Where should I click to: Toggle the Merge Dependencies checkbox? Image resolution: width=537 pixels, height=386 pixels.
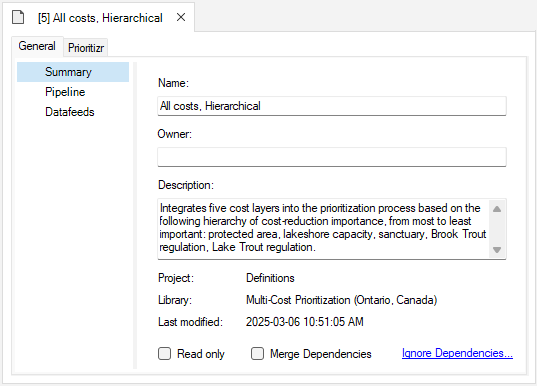coord(258,353)
